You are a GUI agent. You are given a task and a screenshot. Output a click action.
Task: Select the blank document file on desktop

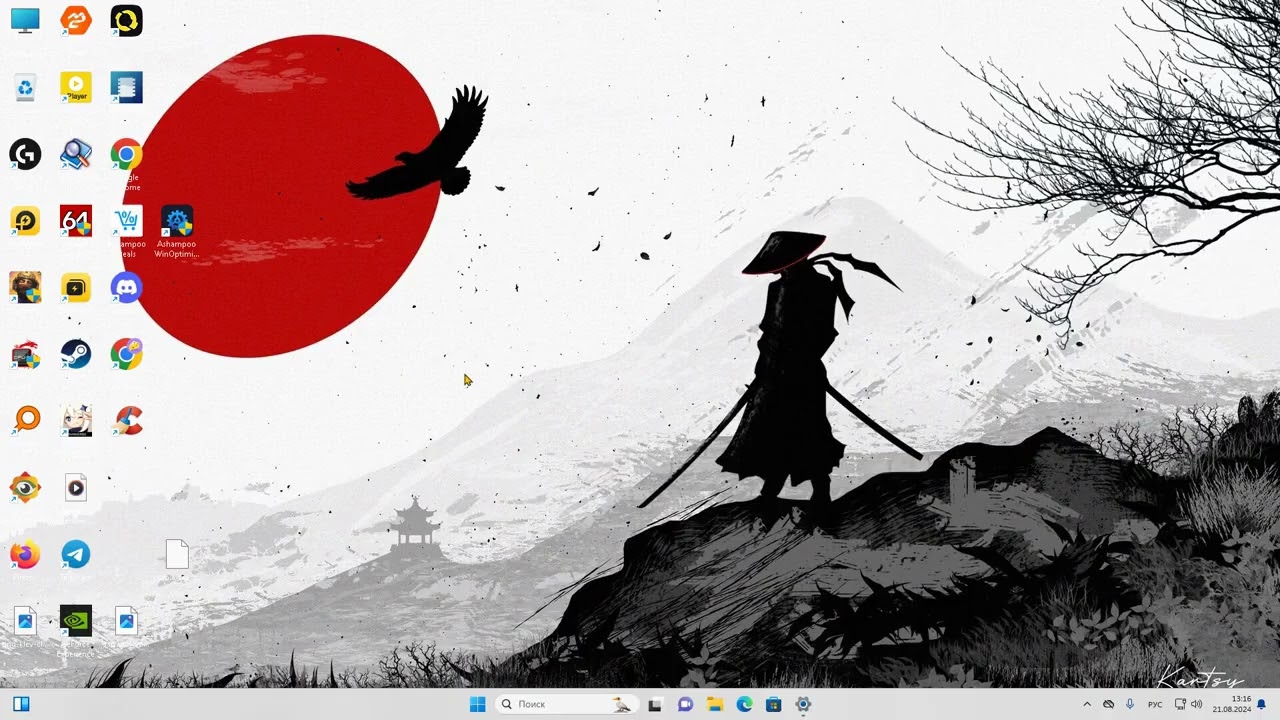[x=177, y=555]
